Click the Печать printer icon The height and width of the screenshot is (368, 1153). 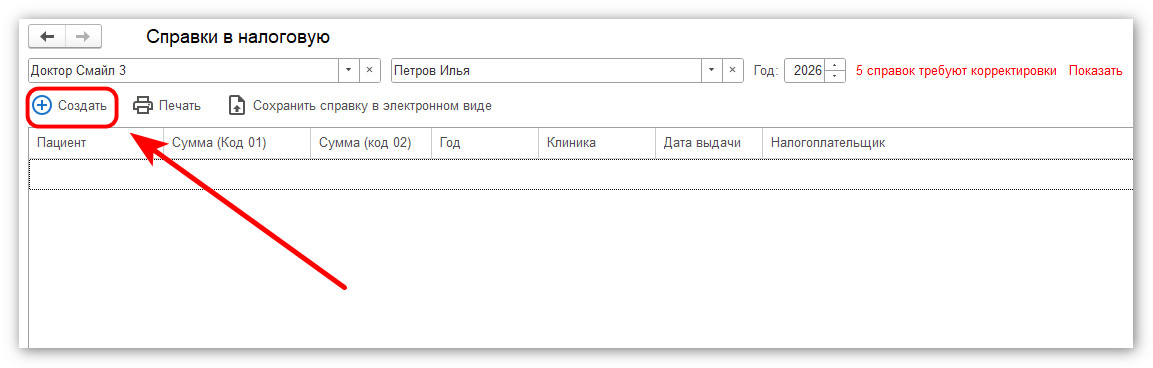[143, 105]
